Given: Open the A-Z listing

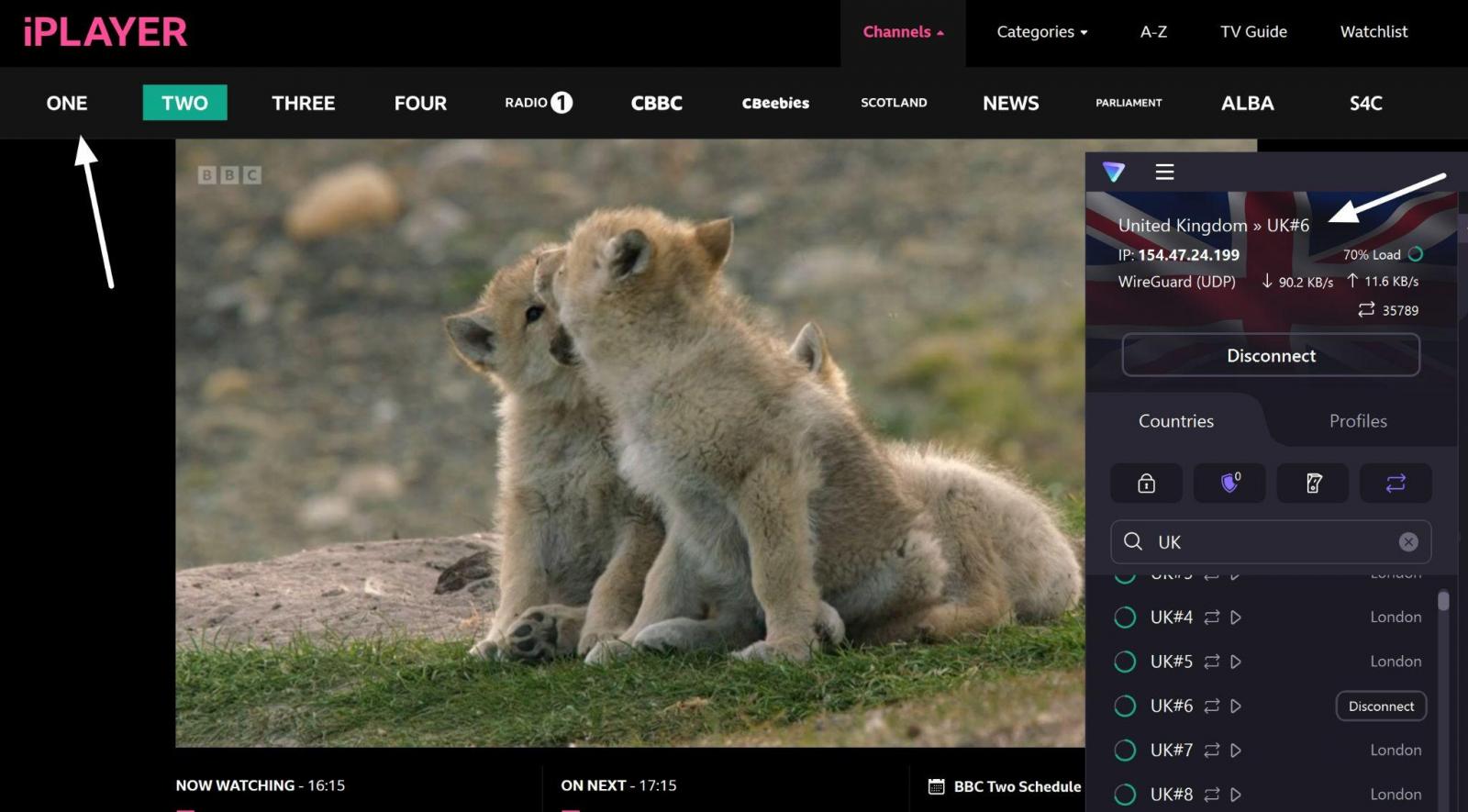Looking at the screenshot, I should tap(1153, 32).
